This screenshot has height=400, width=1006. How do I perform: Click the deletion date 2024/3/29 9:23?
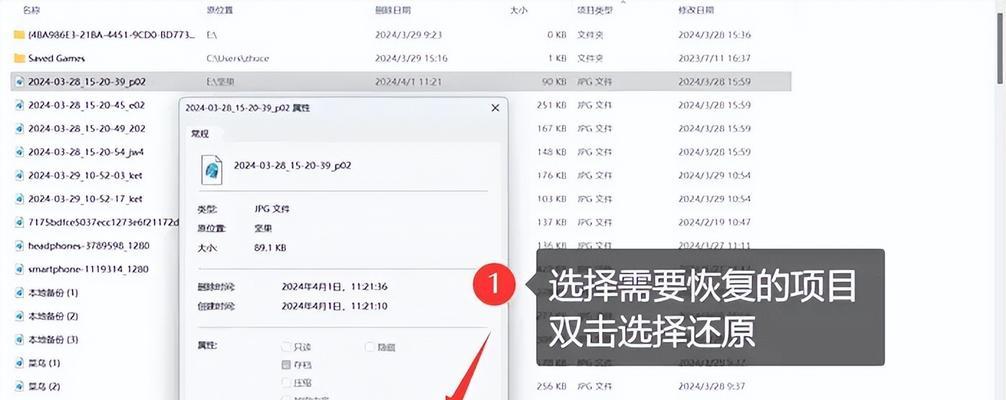(410, 35)
